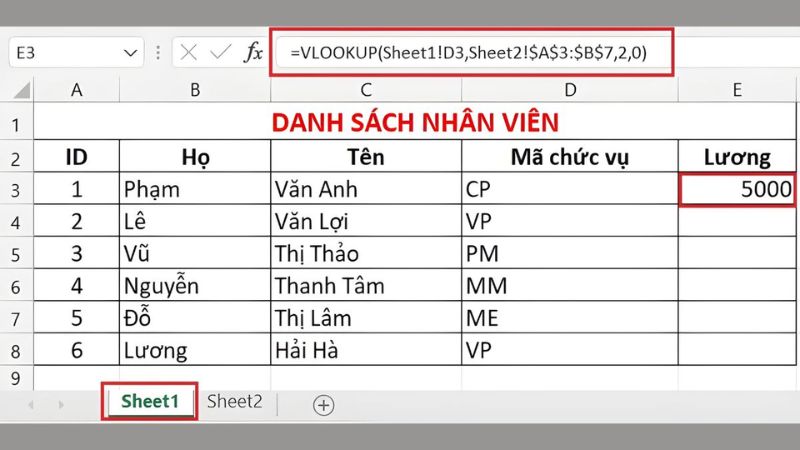Select ID cell 2 in Lê row
This screenshot has width=800, height=450.
click(x=77, y=221)
